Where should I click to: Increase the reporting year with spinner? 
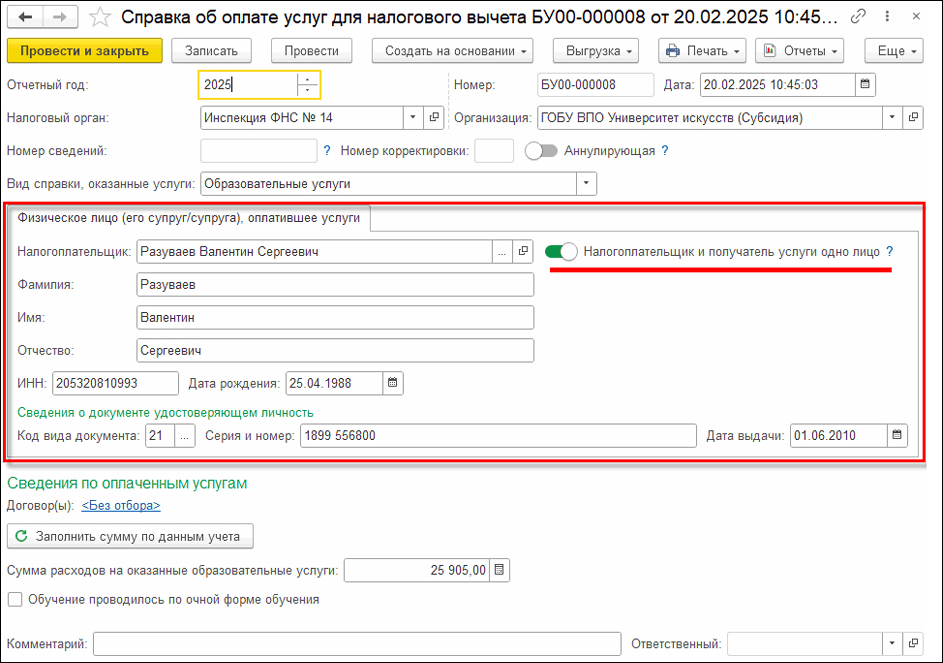[x=309, y=80]
